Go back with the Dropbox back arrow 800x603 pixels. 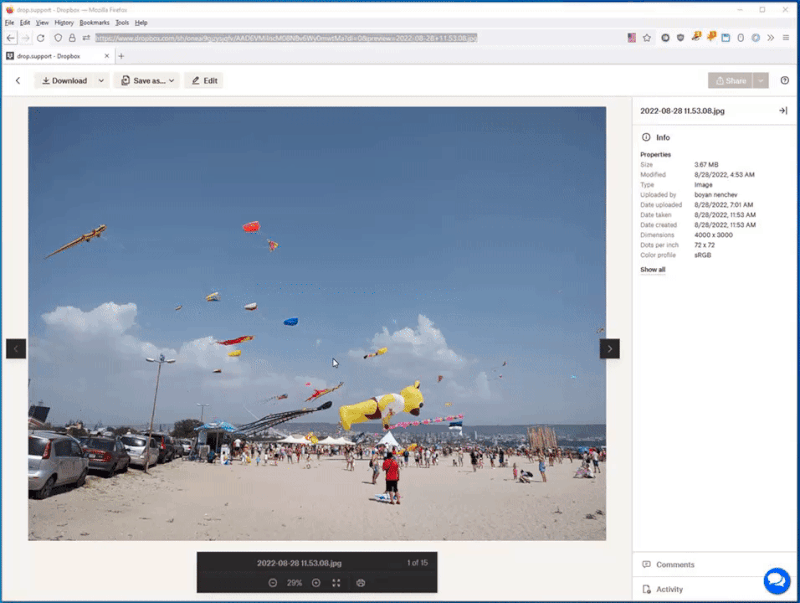18,81
